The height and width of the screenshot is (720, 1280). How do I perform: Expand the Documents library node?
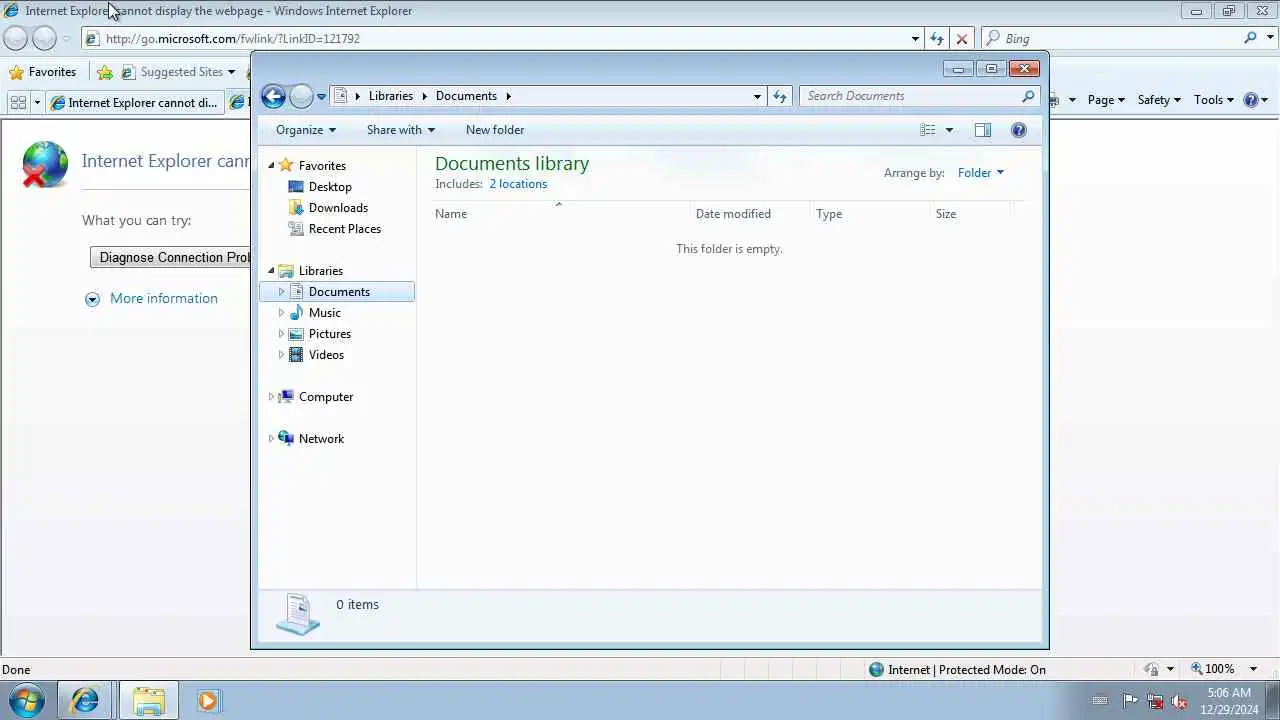point(281,292)
